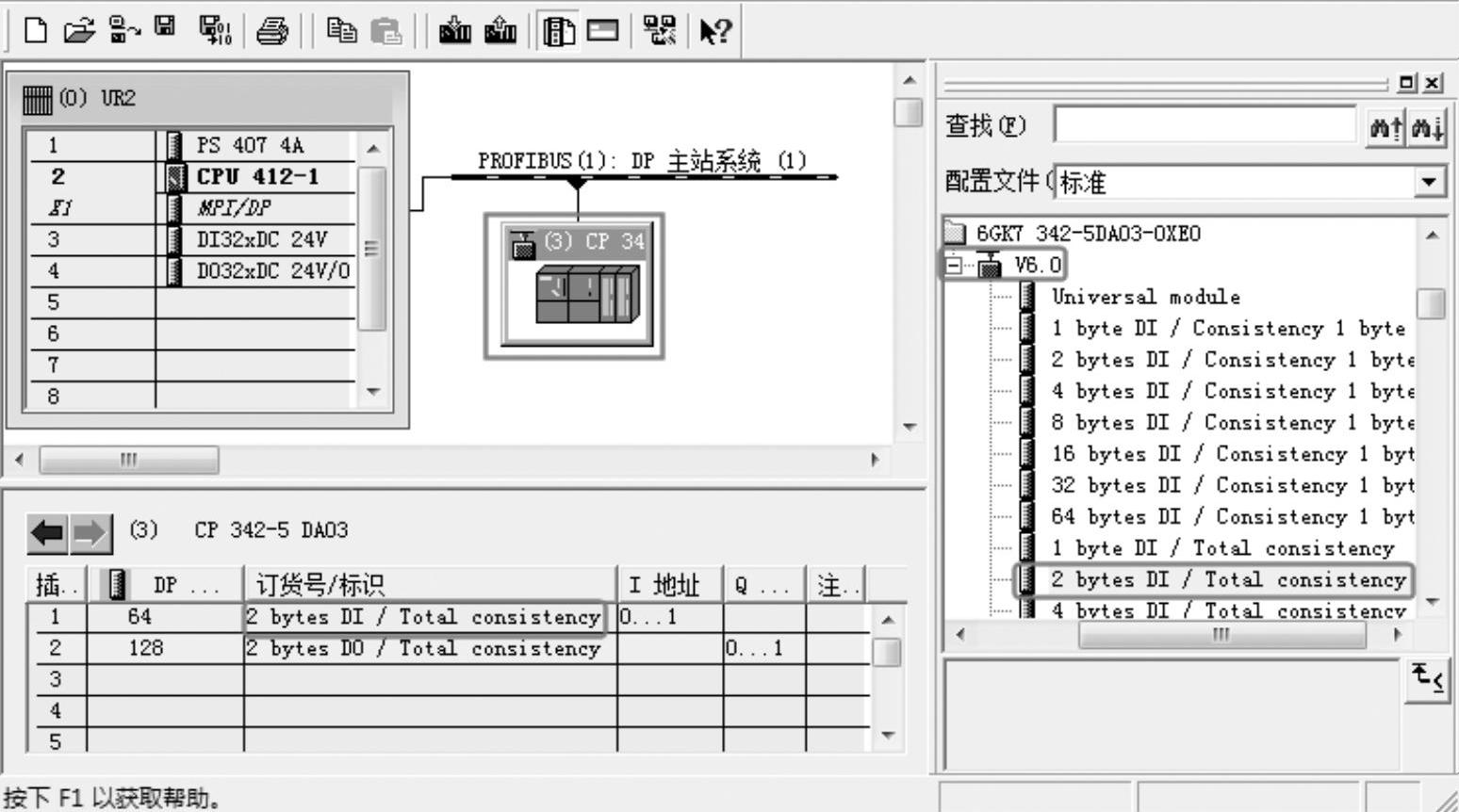Close the hardware catalog panel

point(1434,83)
